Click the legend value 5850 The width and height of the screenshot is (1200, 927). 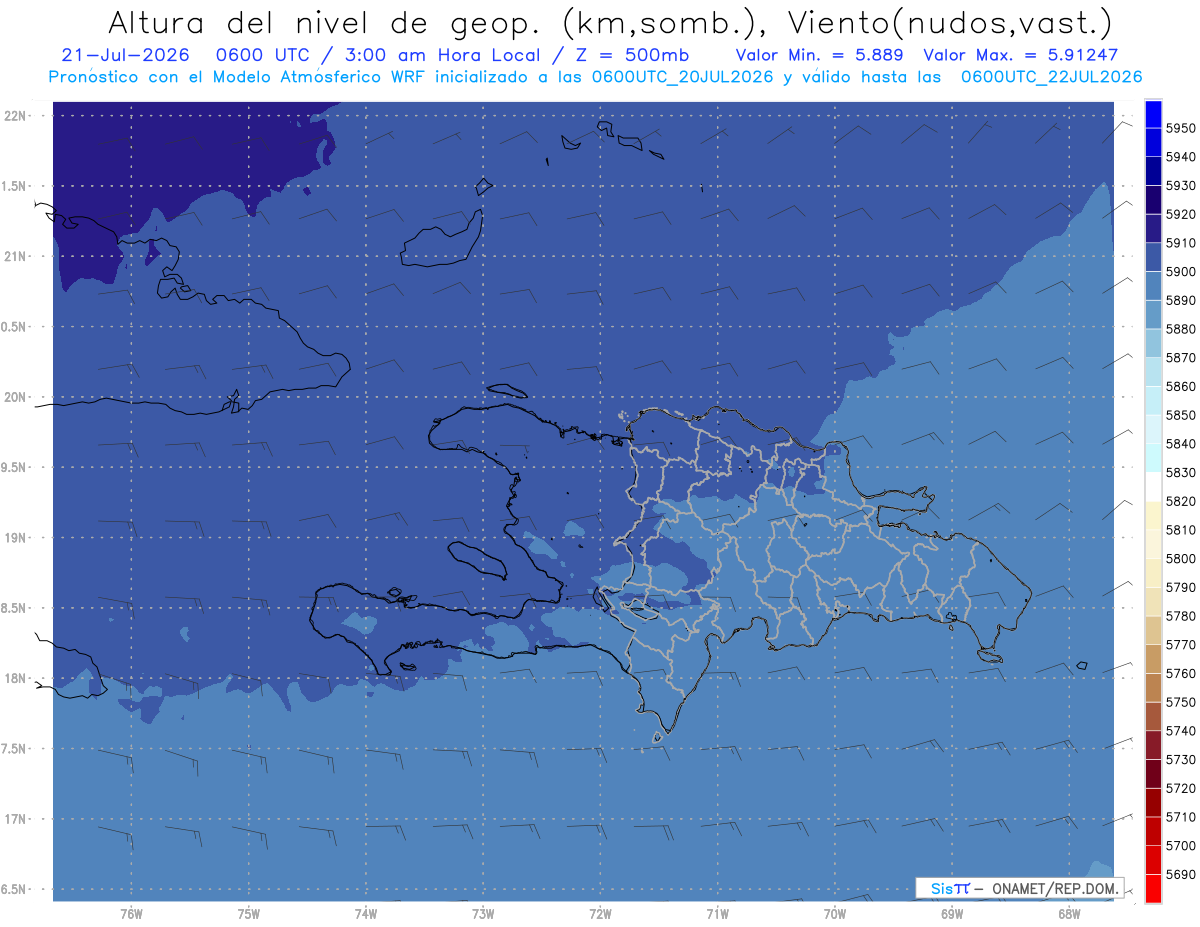point(1181,415)
